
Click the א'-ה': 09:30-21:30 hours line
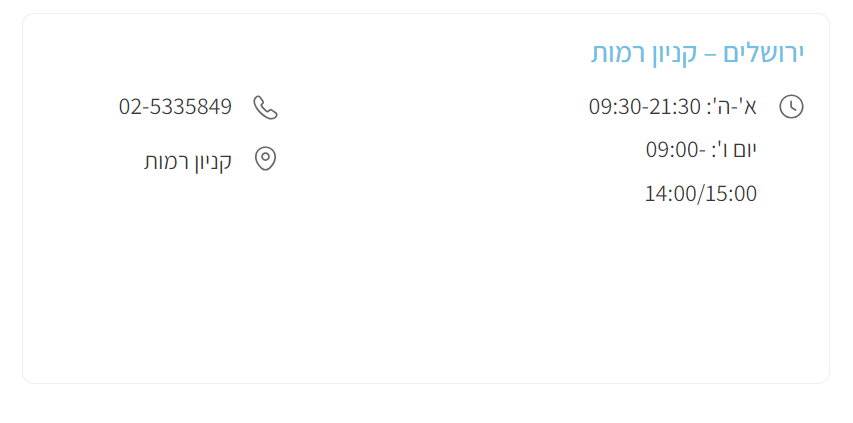pos(672,107)
